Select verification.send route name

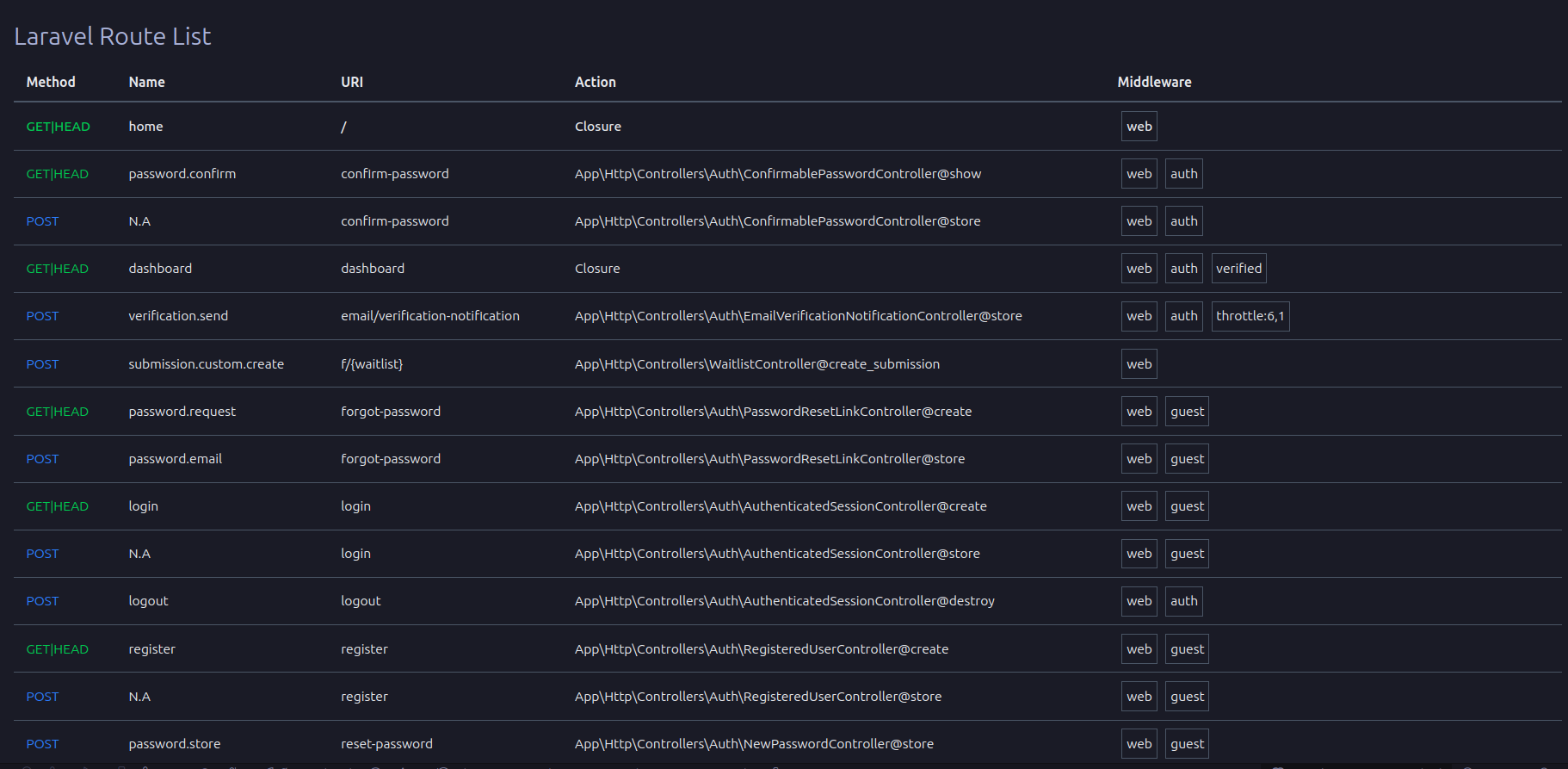tap(178, 316)
